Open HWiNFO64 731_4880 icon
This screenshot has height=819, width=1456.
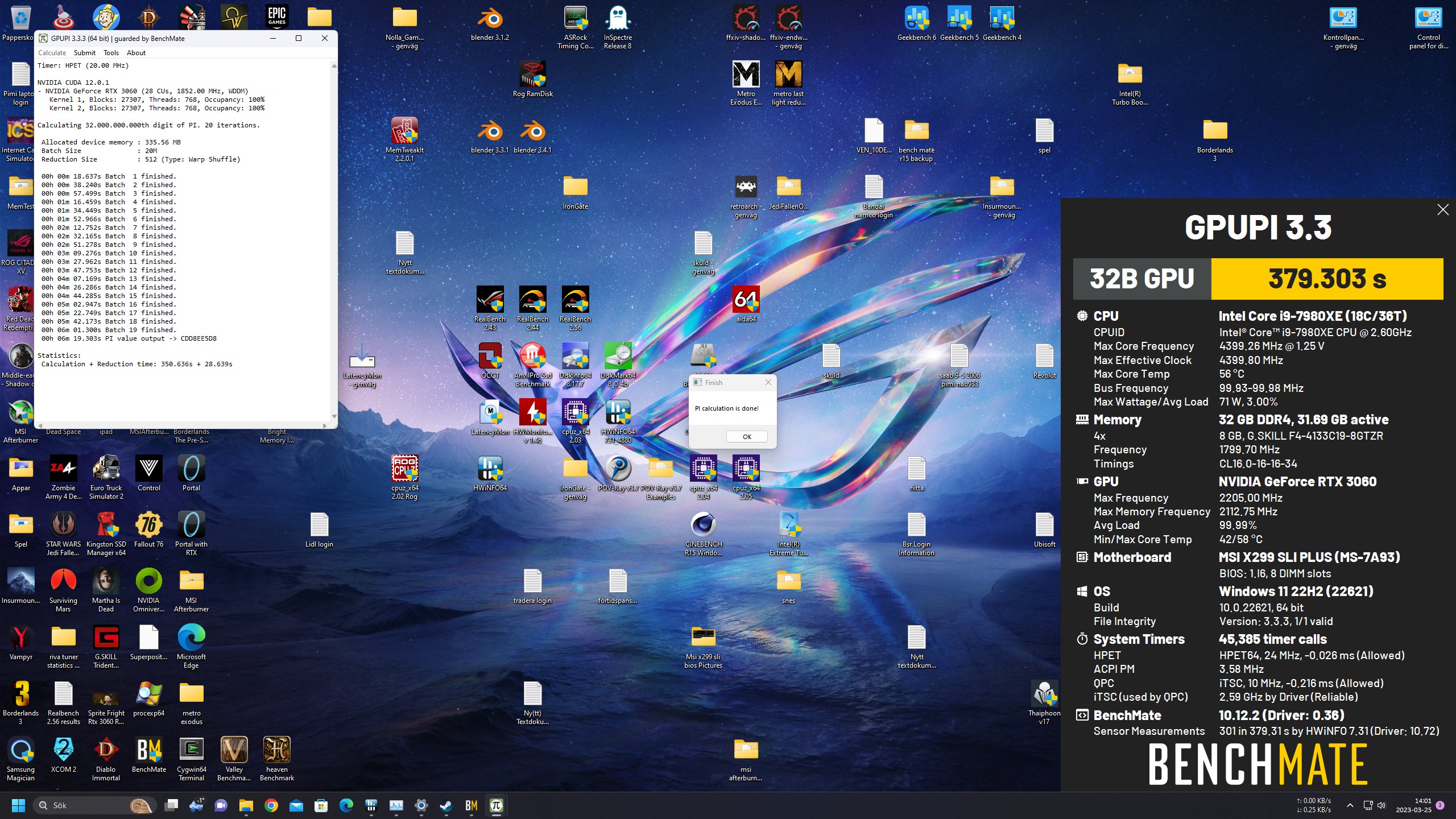[x=618, y=421]
